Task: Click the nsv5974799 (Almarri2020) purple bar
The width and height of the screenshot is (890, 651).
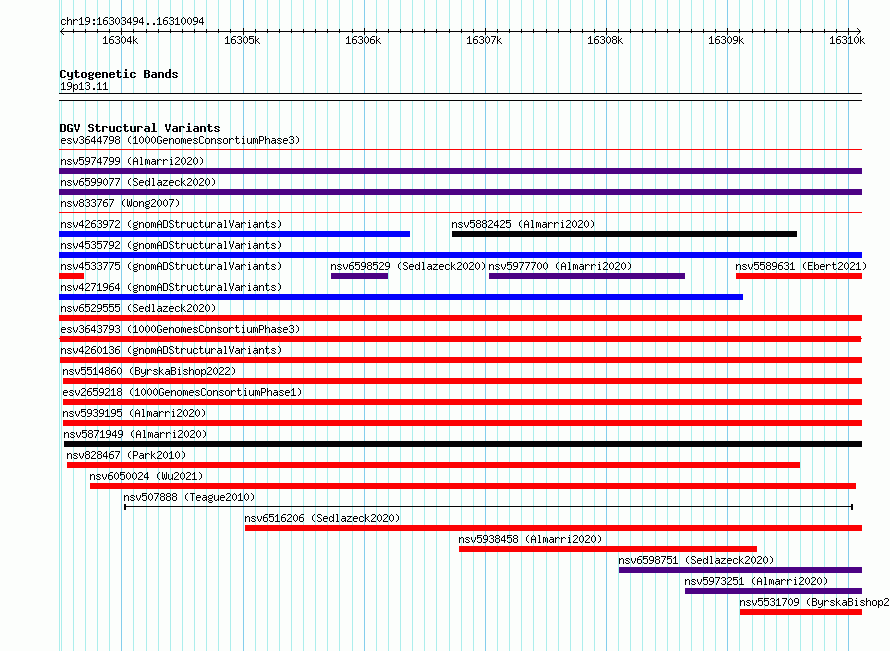Action: (460, 171)
